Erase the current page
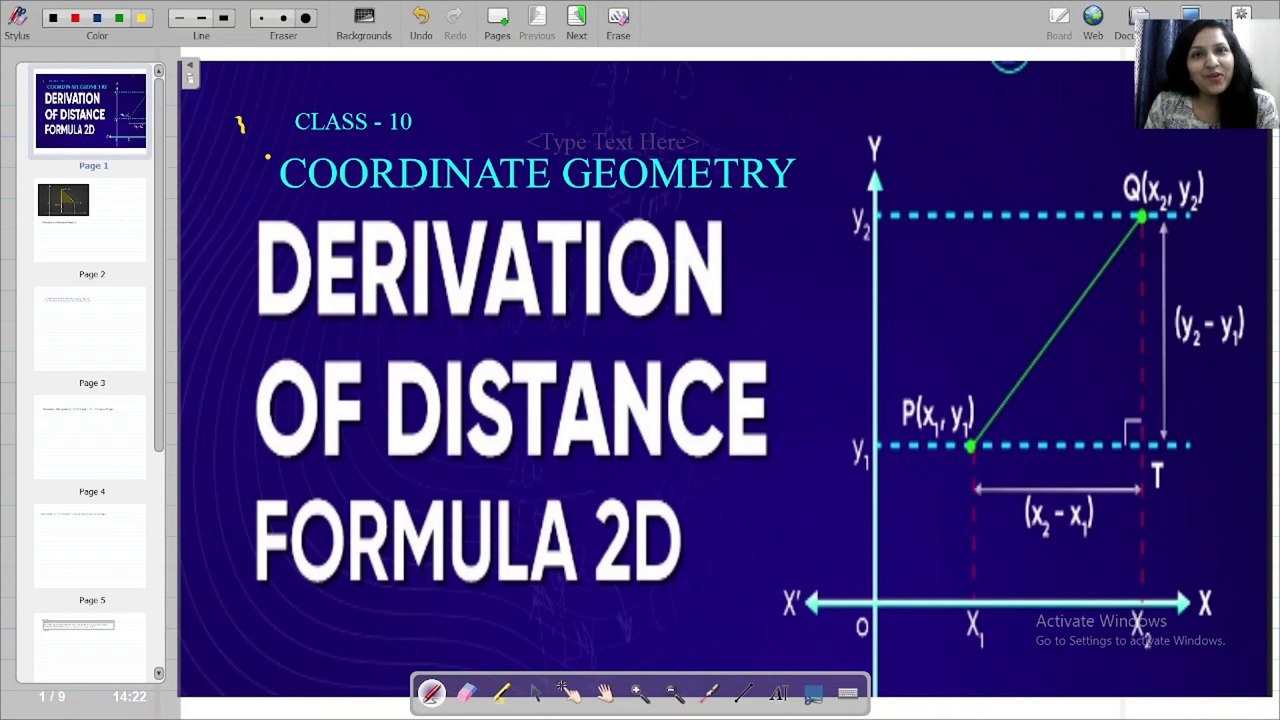This screenshot has width=1280, height=720. (x=618, y=23)
